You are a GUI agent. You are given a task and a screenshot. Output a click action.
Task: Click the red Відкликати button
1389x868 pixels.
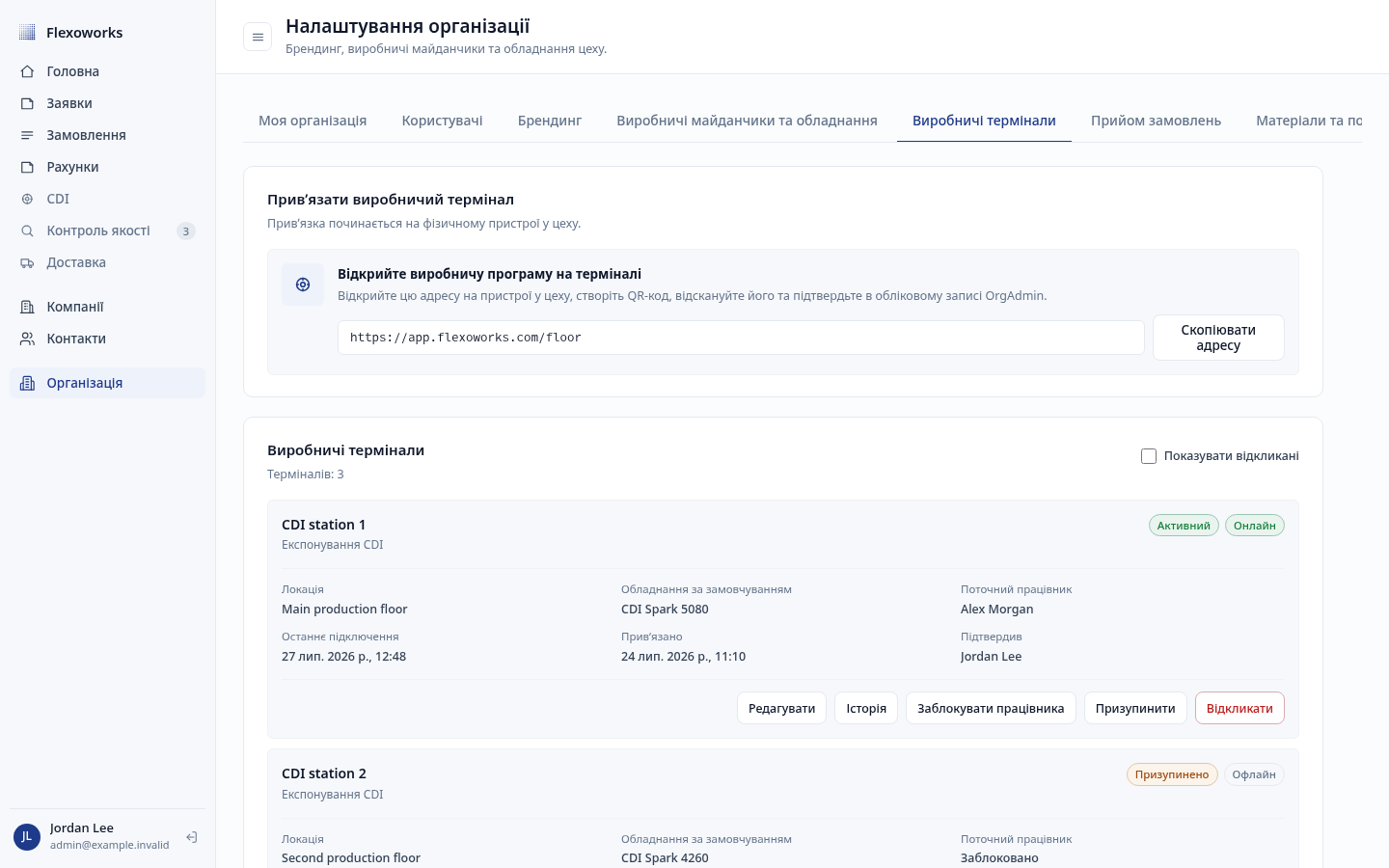coord(1239,708)
